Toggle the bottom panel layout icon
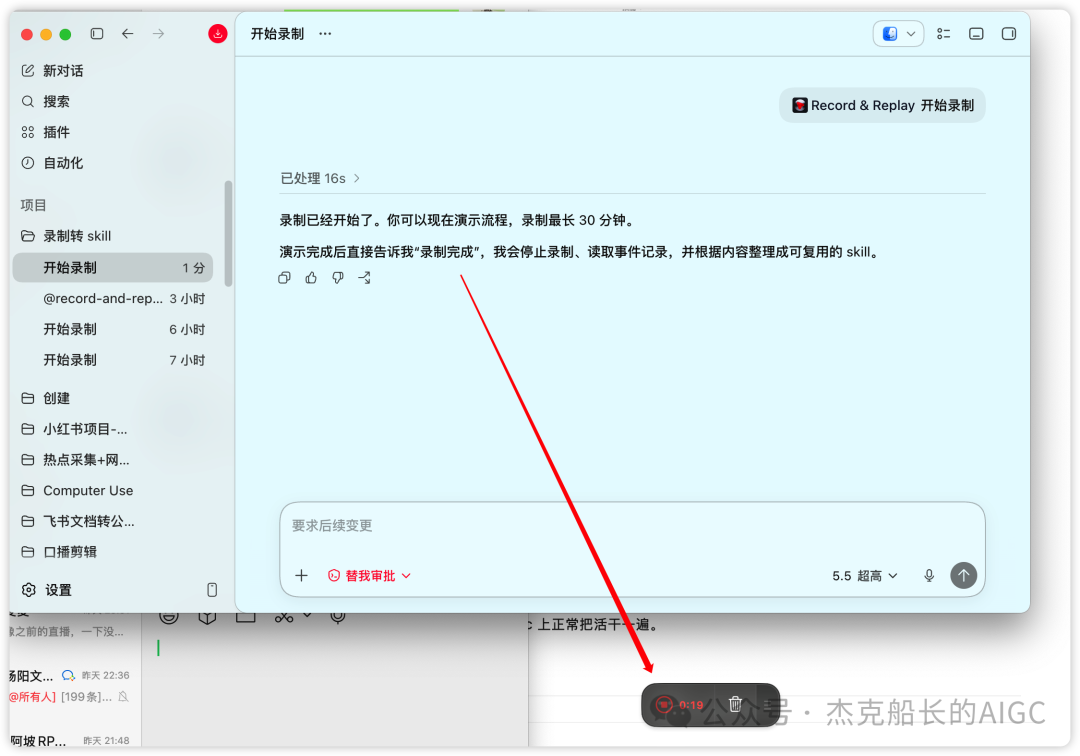 976,34
